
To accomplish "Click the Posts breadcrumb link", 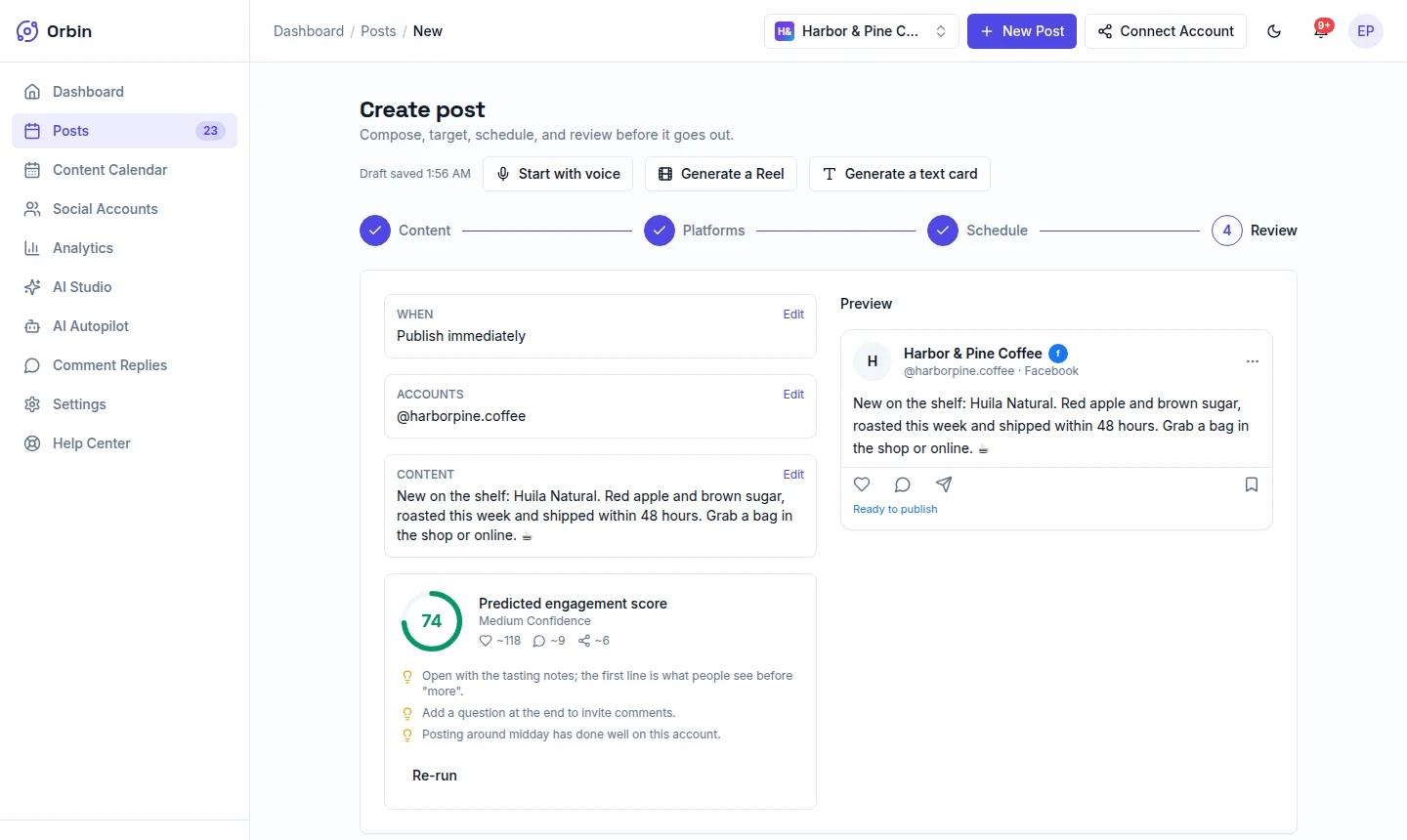I will pyautogui.click(x=378, y=31).
